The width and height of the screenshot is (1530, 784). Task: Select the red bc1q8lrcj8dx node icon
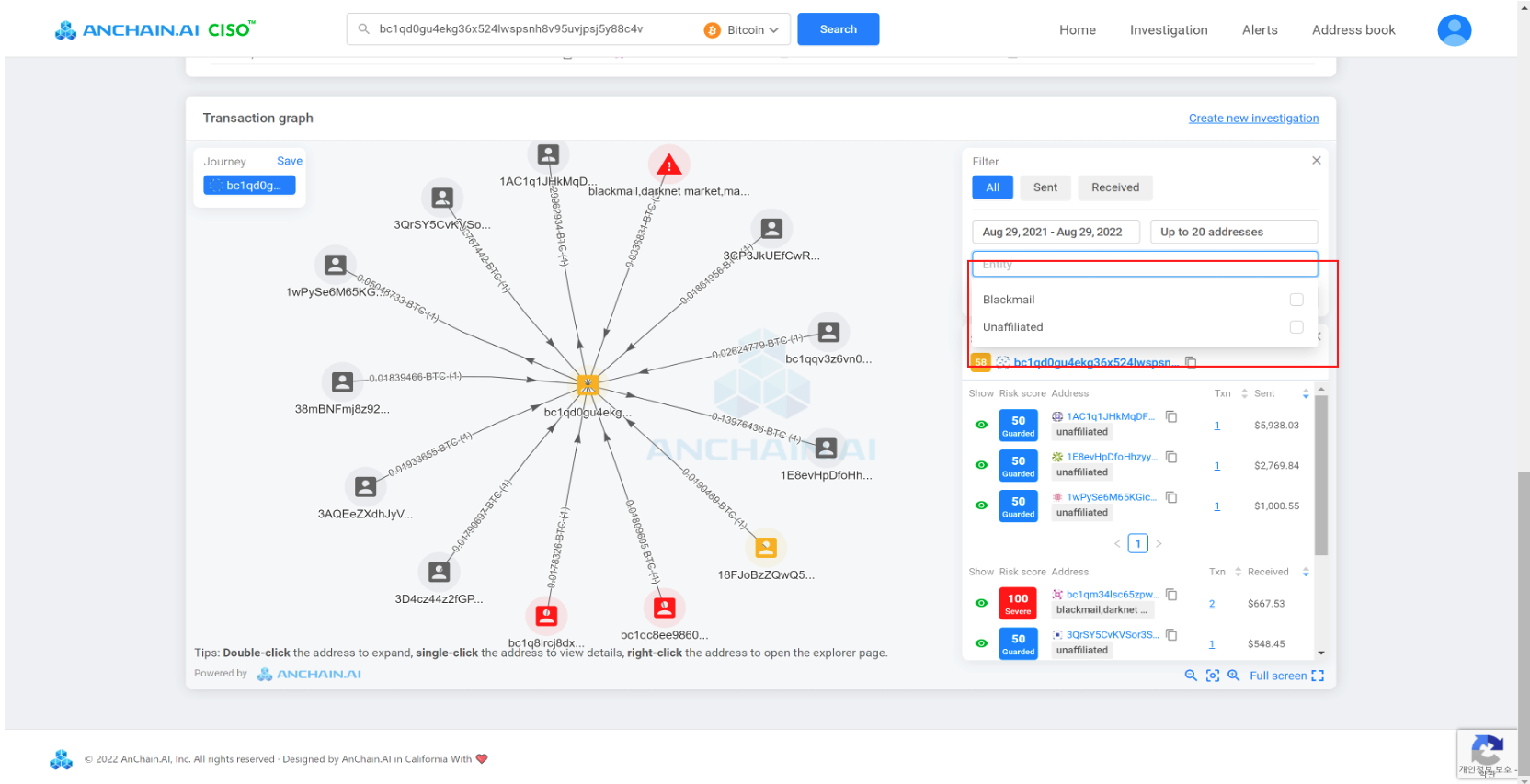(x=546, y=615)
